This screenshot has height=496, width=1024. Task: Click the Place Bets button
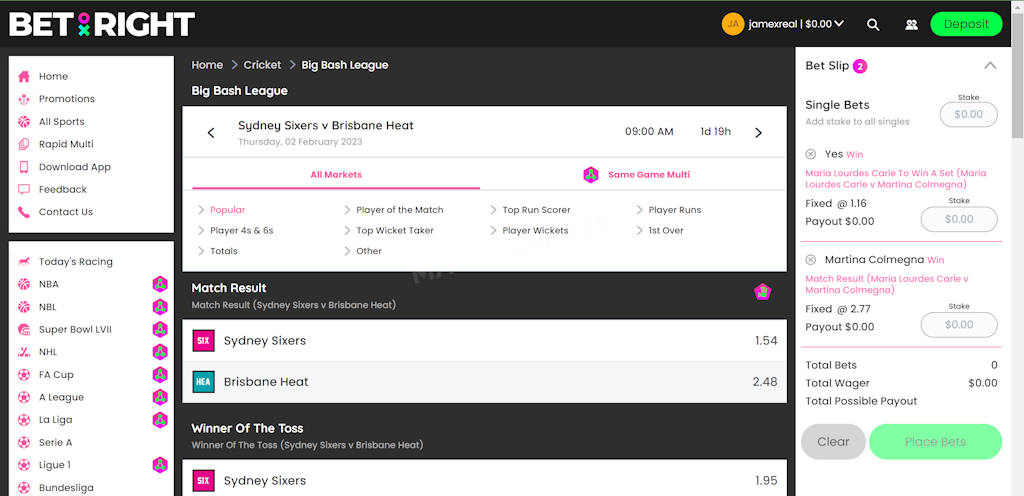coord(935,442)
